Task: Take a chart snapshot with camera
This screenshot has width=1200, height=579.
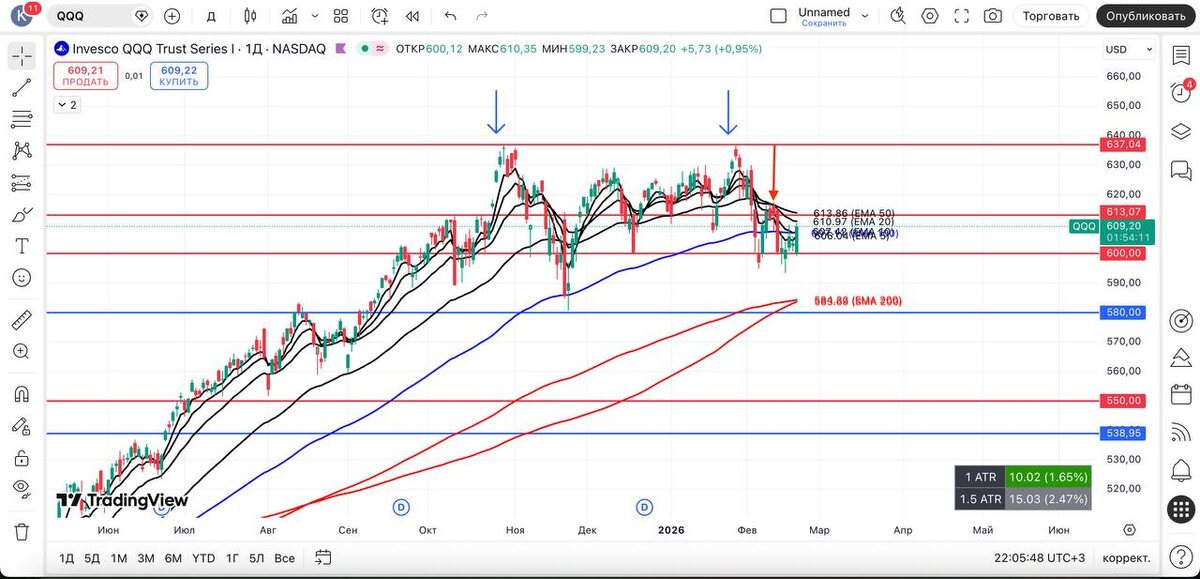Action: (992, 16)
